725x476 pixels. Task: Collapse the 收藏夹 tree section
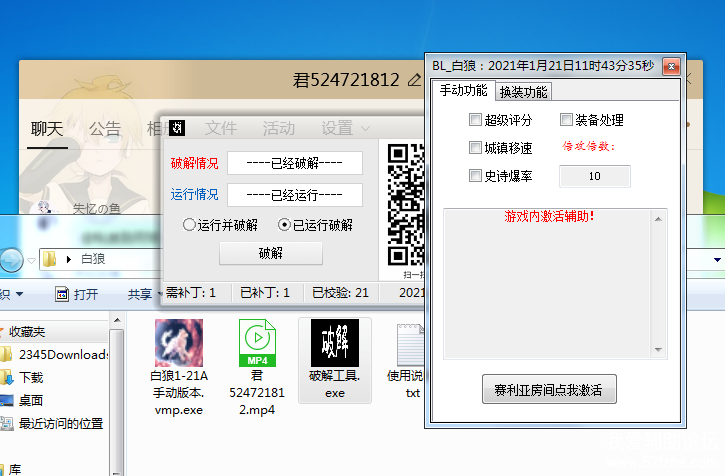(x=3, y=331)
